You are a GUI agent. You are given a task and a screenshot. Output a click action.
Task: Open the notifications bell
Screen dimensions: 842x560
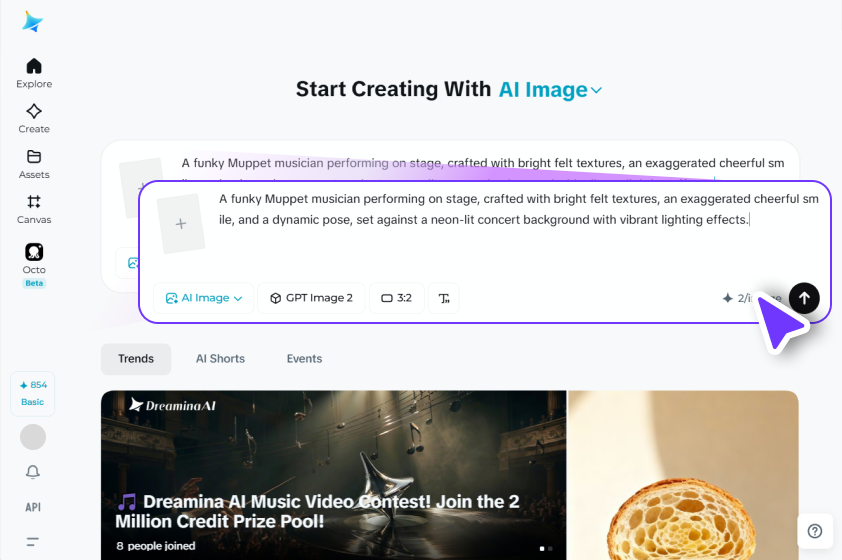click(x=33, y=472)
